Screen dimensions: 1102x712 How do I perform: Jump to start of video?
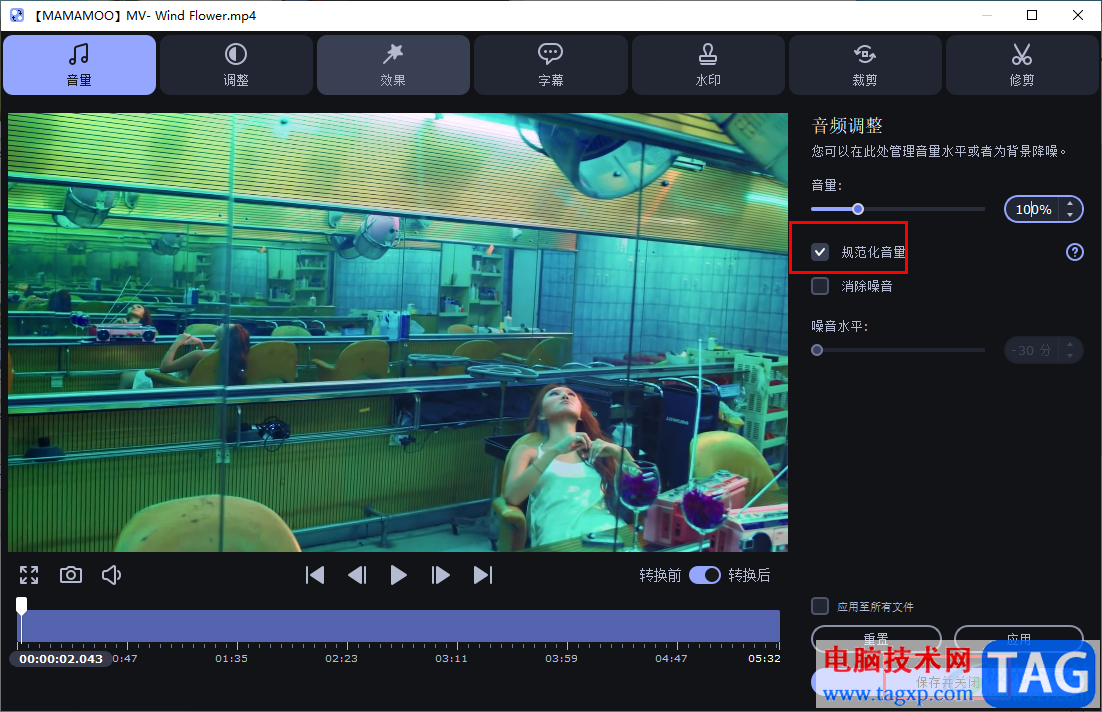pos(315,575)
